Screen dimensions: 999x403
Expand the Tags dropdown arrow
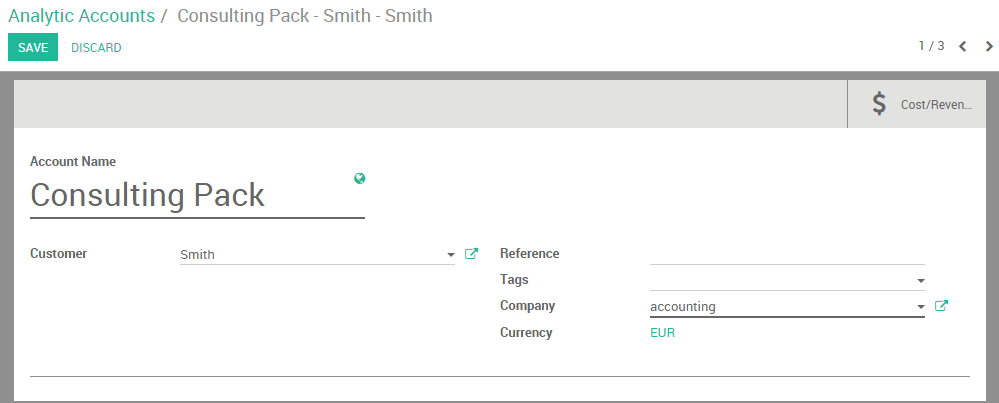coord(920,281)
